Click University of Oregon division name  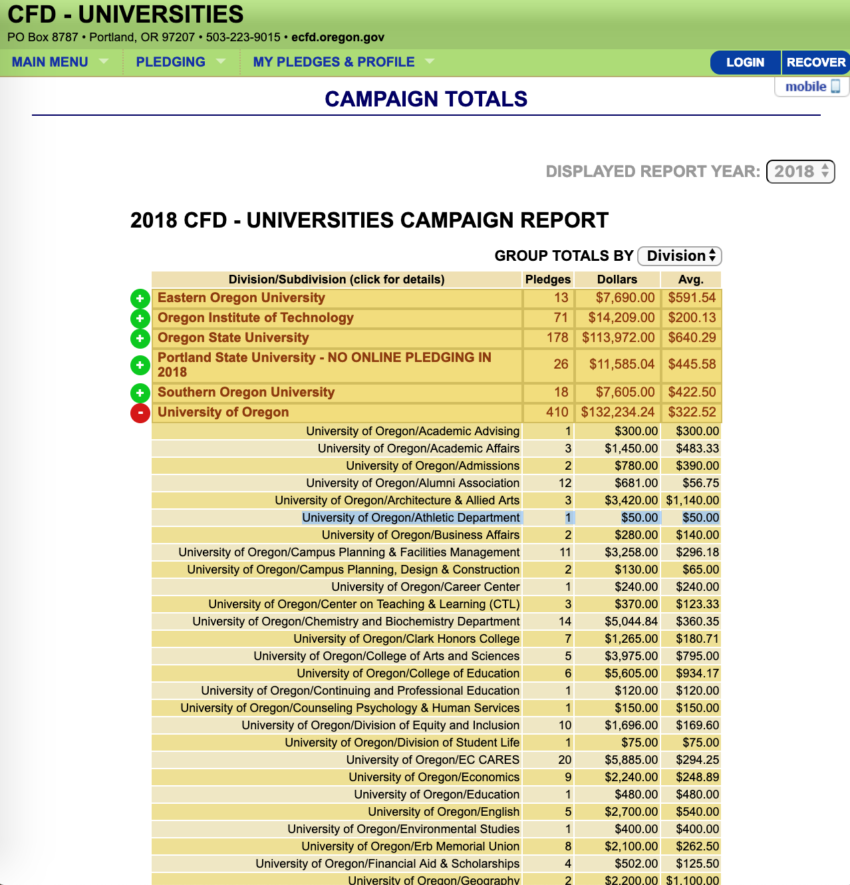223,412
